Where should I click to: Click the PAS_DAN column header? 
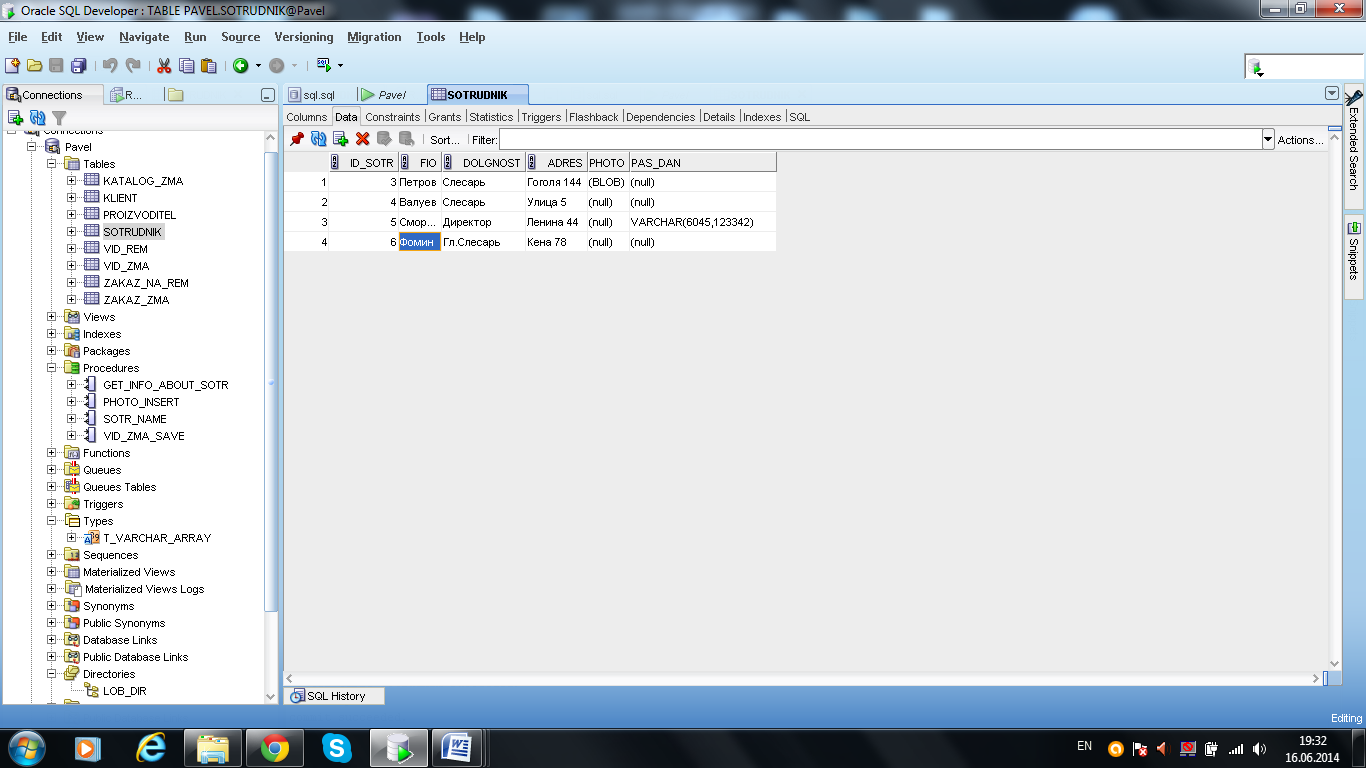(702, 162)
